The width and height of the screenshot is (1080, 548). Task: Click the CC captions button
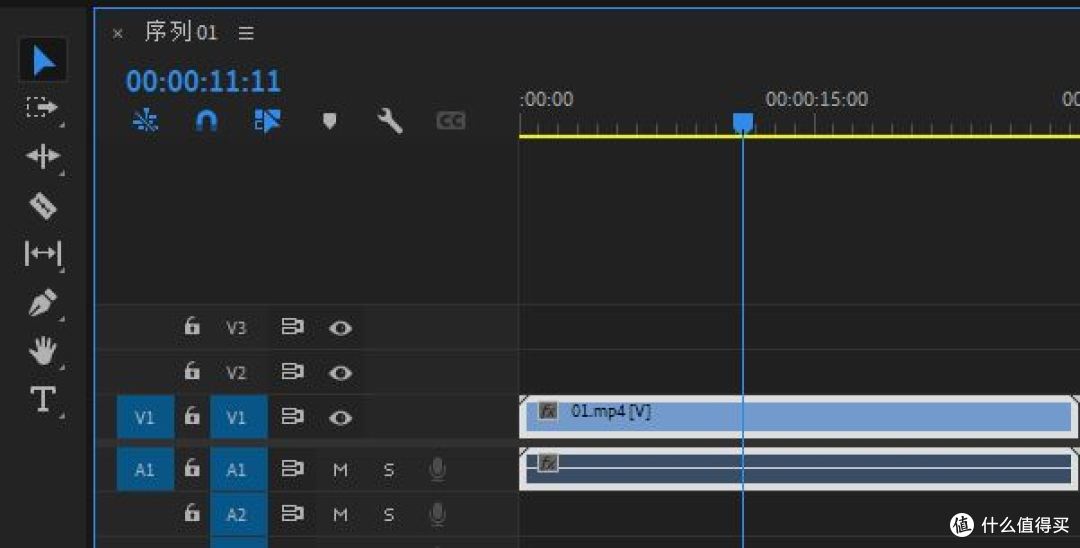click(x=450, y=121)
